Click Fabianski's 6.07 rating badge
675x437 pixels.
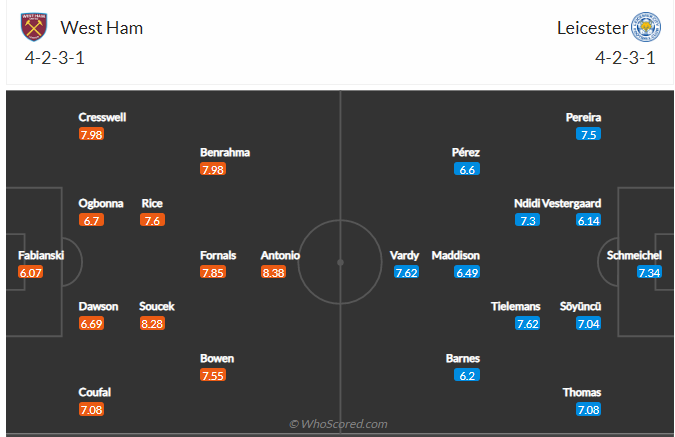point(33,271)
